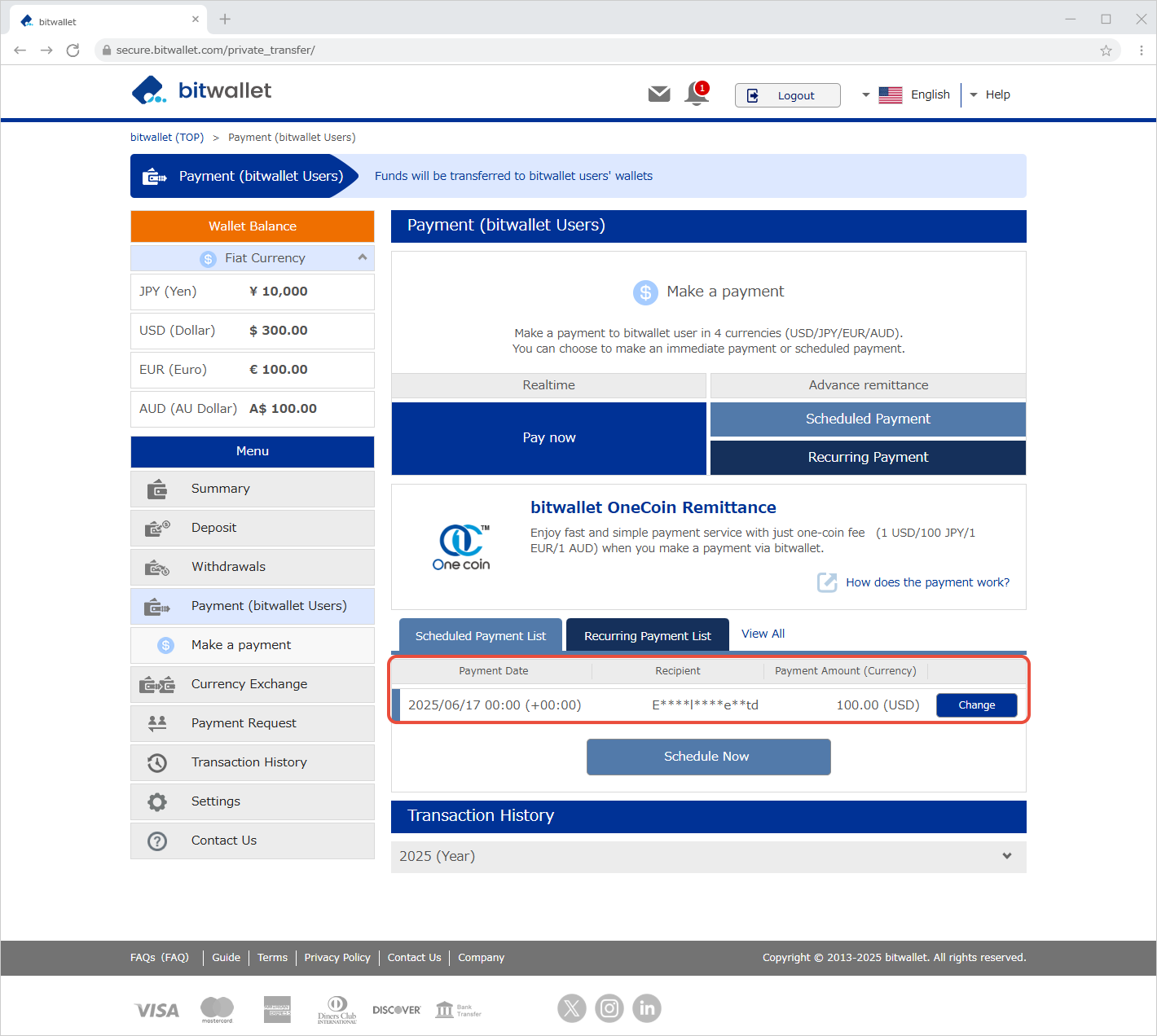Click the Transaction History clock icon
Viewport: 1157px width, 1036px height.
pos(157,762)
